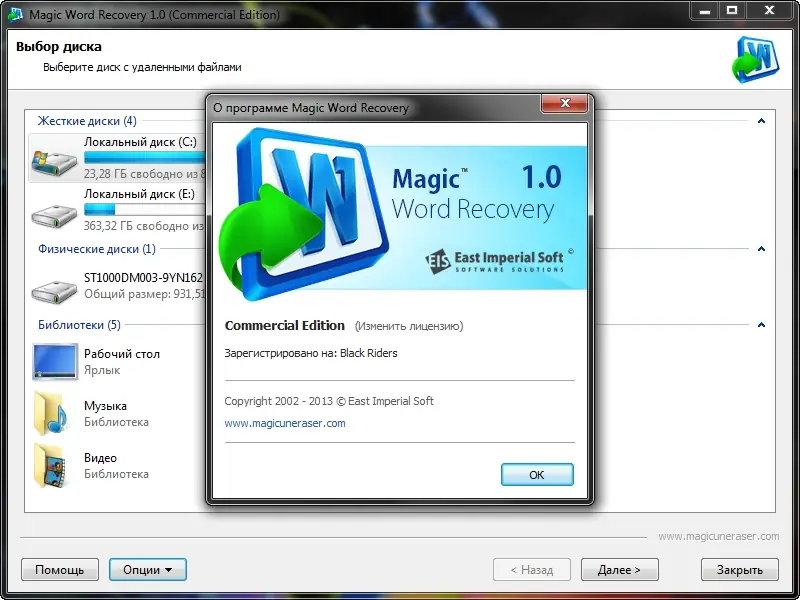
Task: Click the Copyright 2002 - 2013 text
Action: [329, 401]
